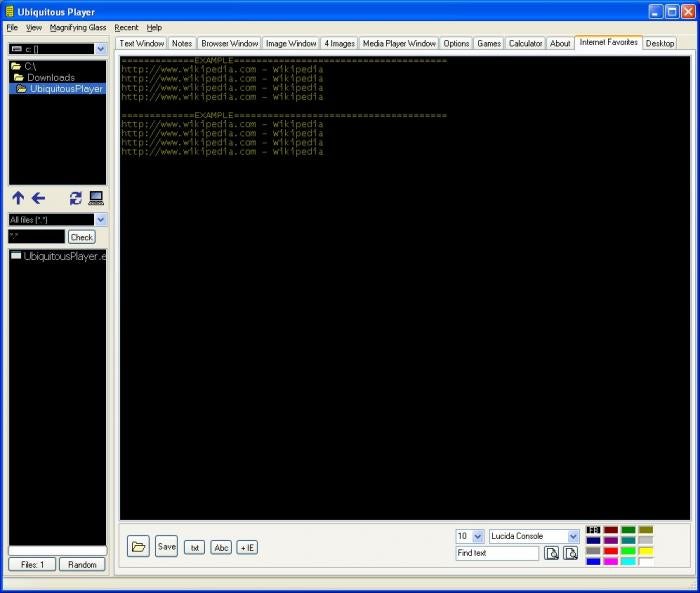Pick the black FB color swatch
Screen dimensions: 700x593
click(x=593, y=530)
